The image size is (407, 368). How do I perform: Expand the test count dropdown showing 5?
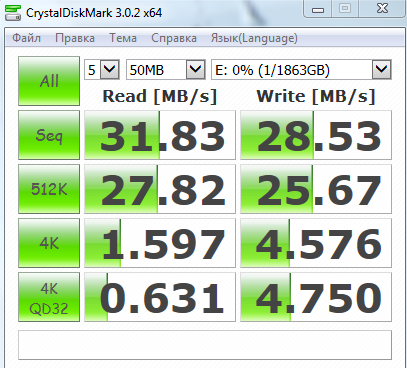pos(110,70)
